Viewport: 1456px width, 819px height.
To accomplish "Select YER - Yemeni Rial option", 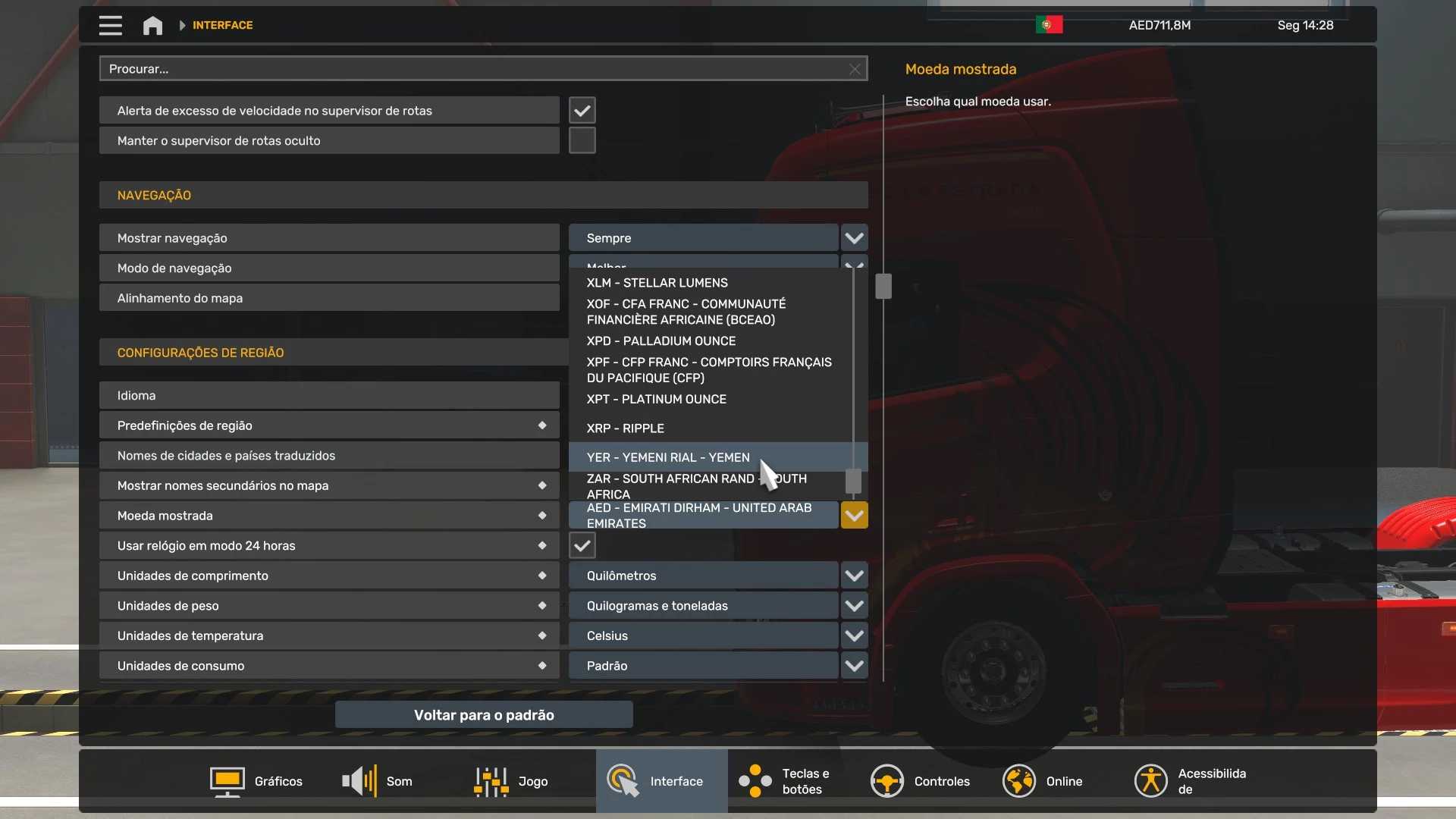I will tap(667, 457).
